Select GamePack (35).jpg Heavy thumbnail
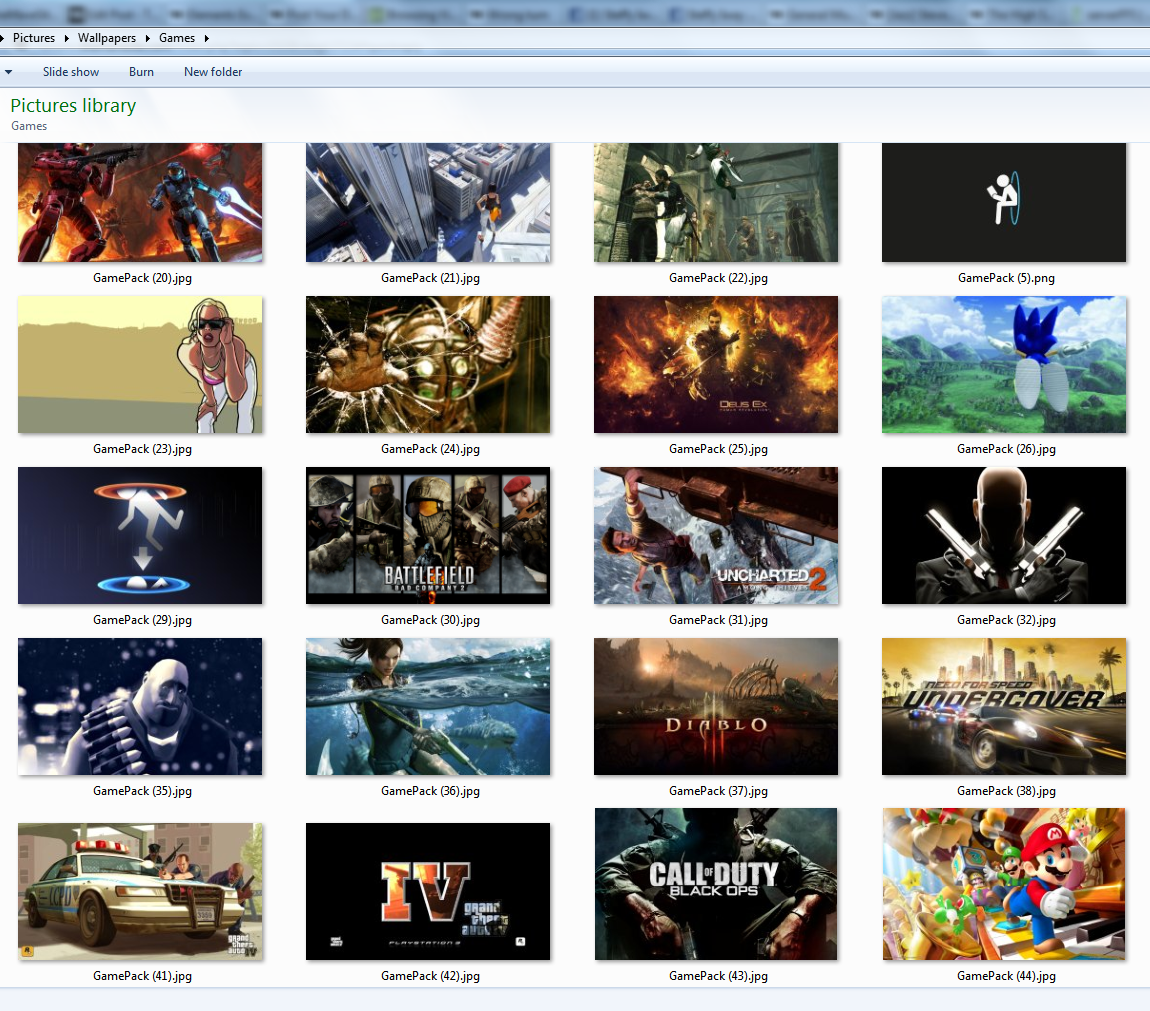The image size is (1150, 1011). (140, 707)
